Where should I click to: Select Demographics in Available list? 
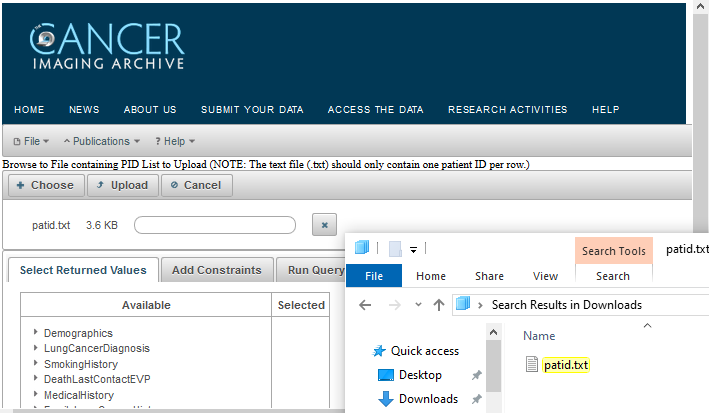tap(78, 333)
